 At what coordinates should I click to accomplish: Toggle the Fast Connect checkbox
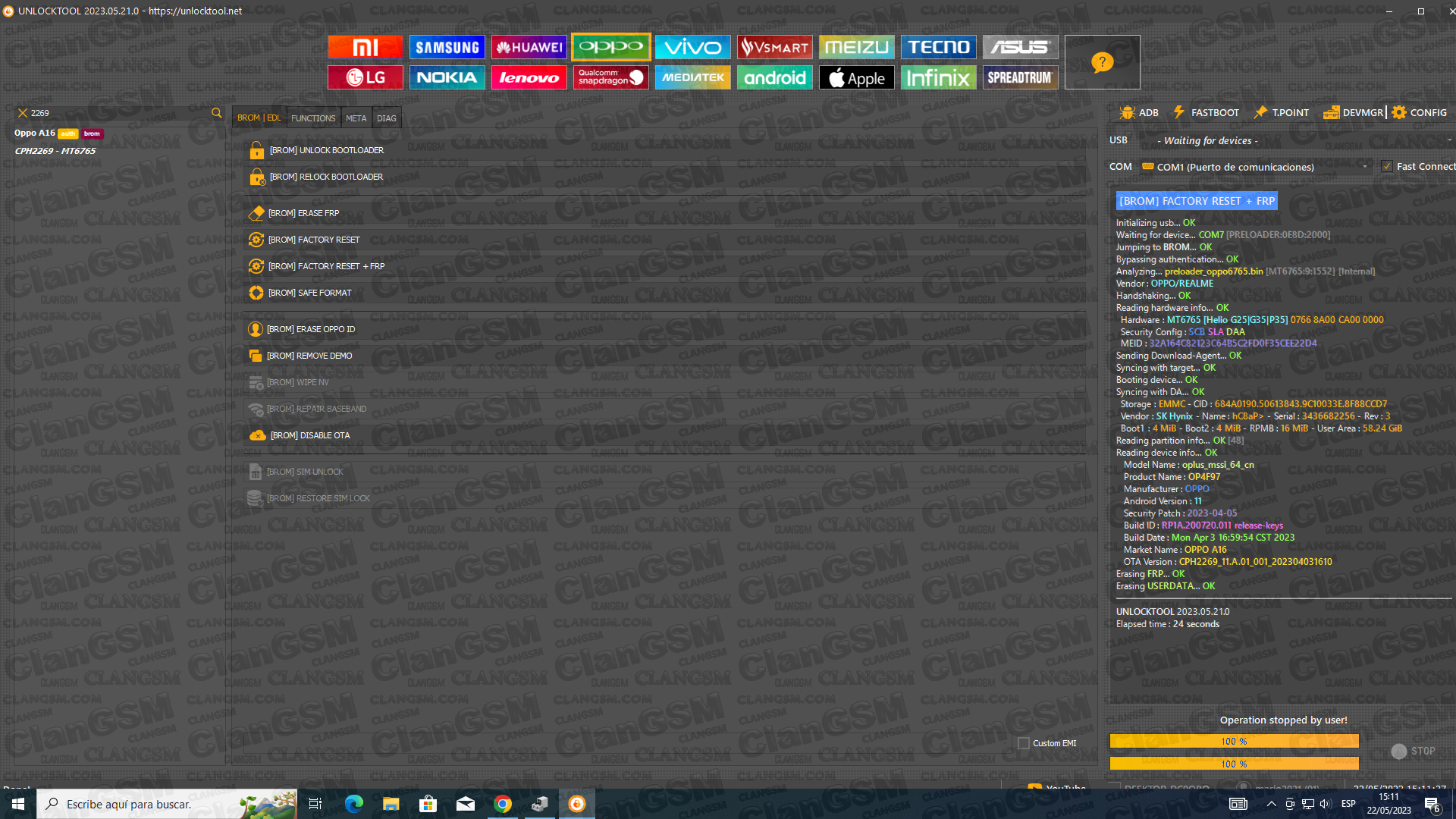pos(1387,167)
